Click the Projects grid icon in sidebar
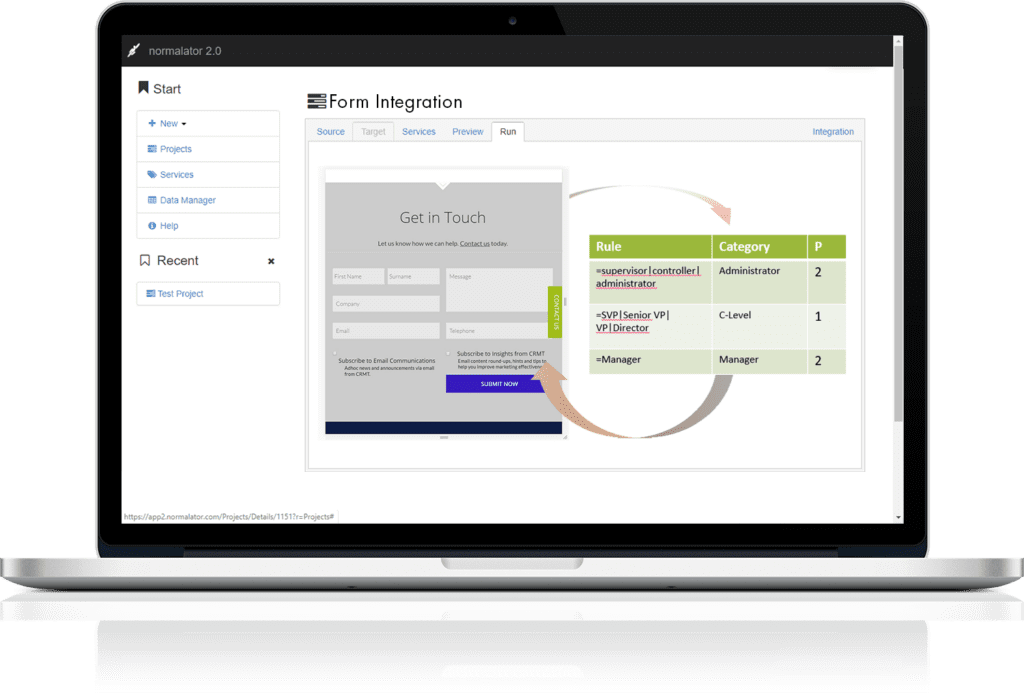1024x693 pixels. click(x=152, y=148)
